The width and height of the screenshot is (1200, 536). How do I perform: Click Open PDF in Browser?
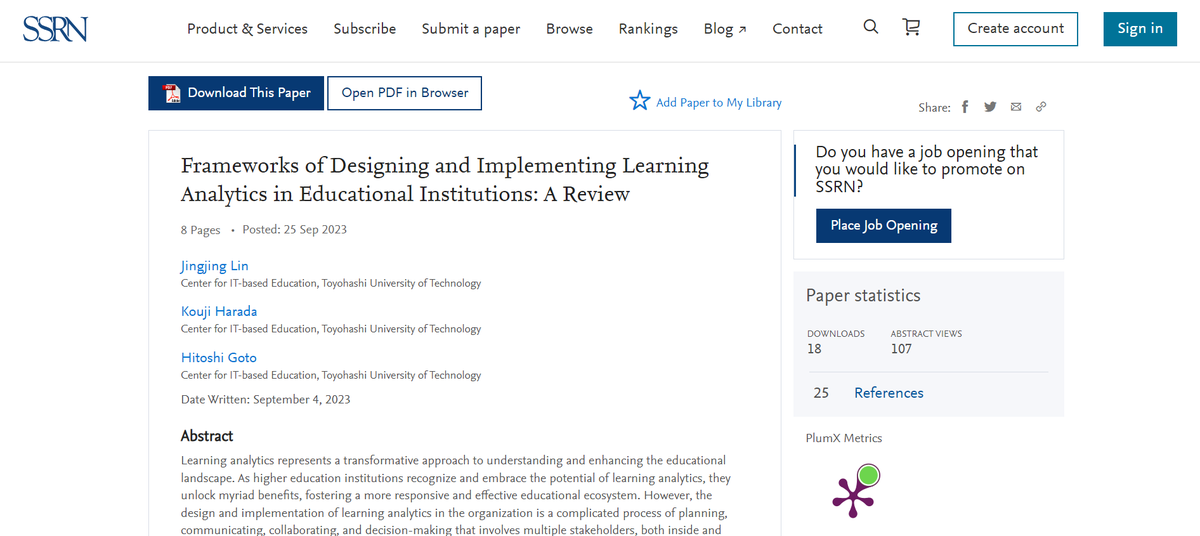[405, 93]
